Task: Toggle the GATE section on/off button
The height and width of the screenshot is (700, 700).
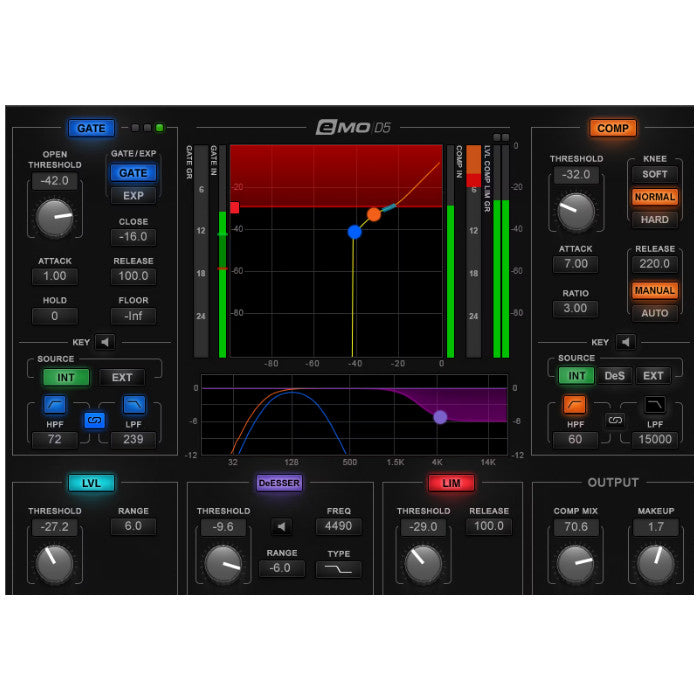Action: click(91, 128)
